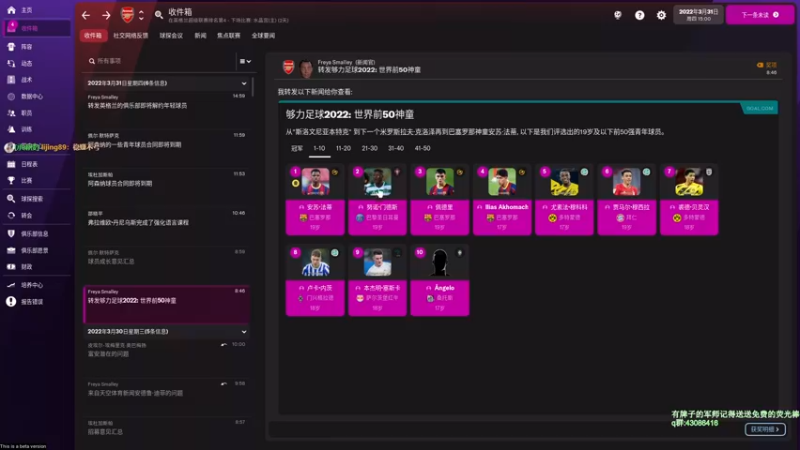Open the inbox filter list dropdown
Viewport: 800px width, 450px height.
pyautogui.click(x=245, y=61)
